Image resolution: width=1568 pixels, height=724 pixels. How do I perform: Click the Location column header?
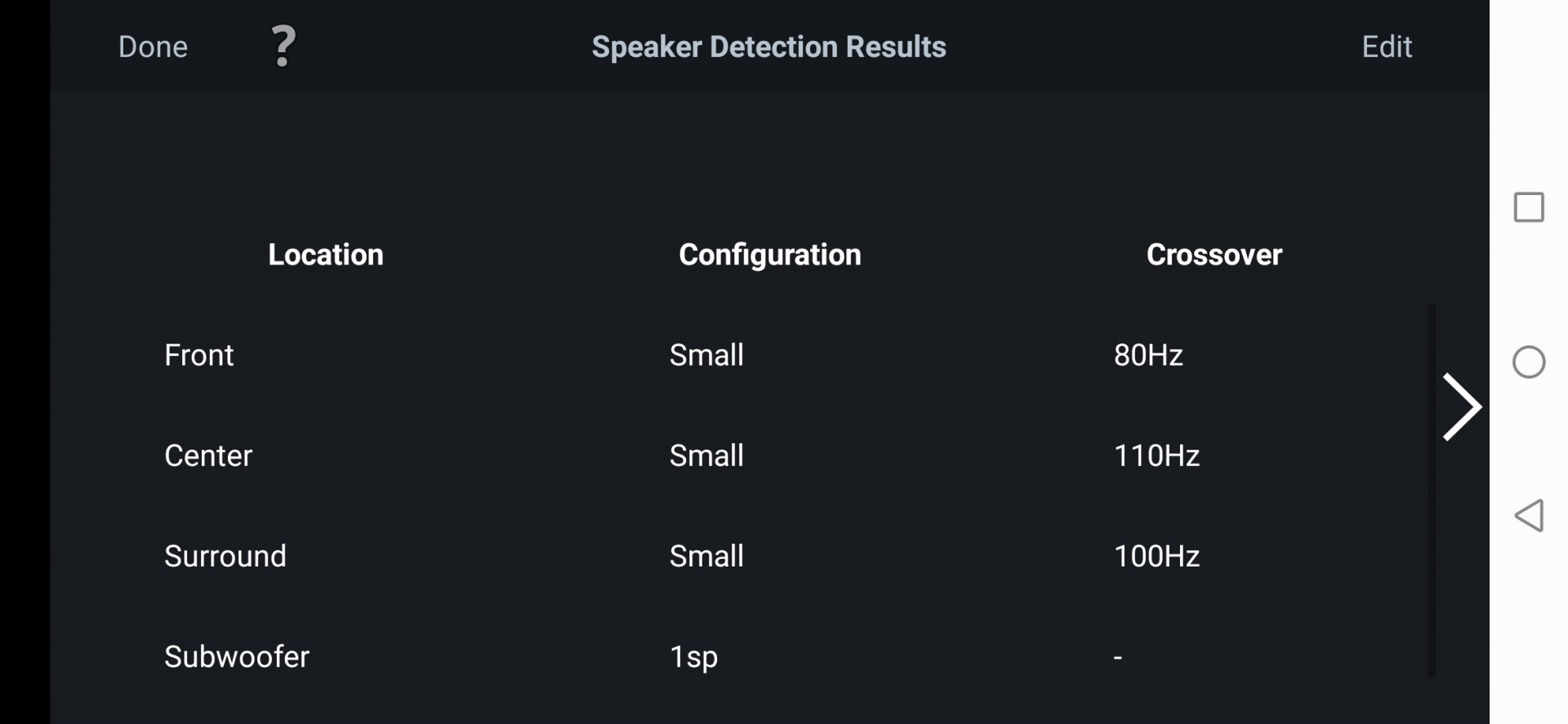(326, 255)
